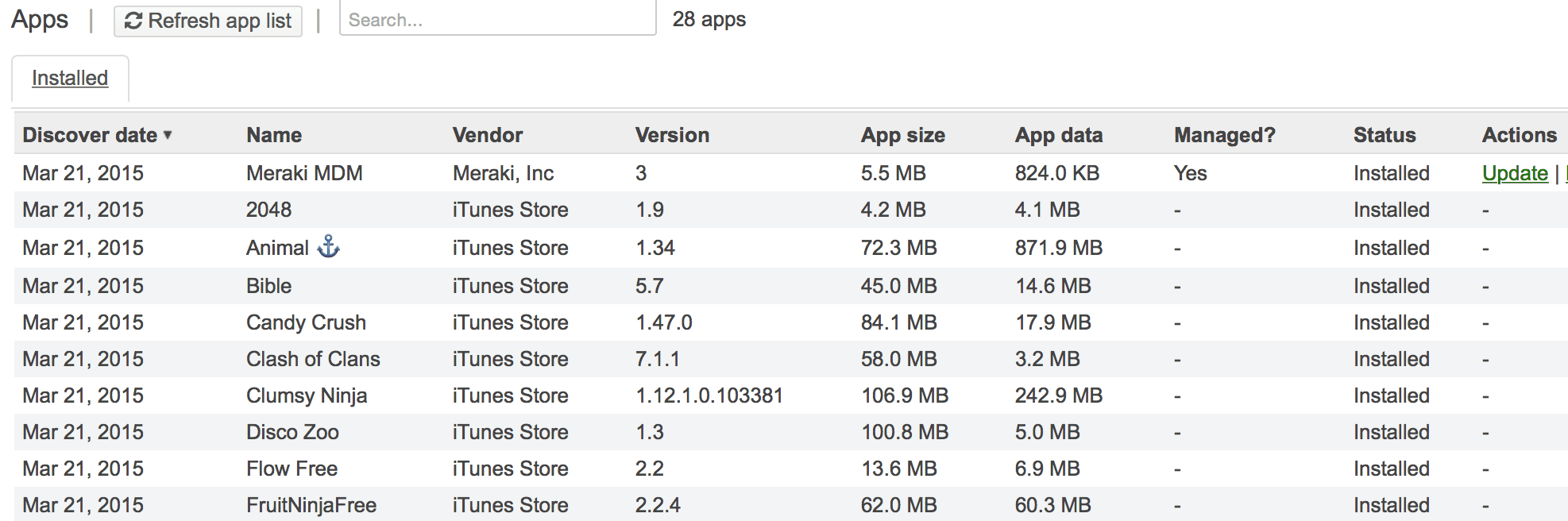Click the 28 apps count text
This screenshot has width=1568, height=521.
coord(709,19)
